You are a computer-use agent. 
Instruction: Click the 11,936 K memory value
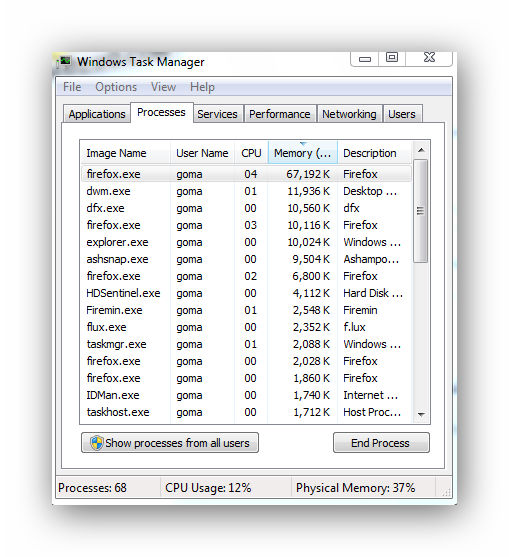point(308,191)
